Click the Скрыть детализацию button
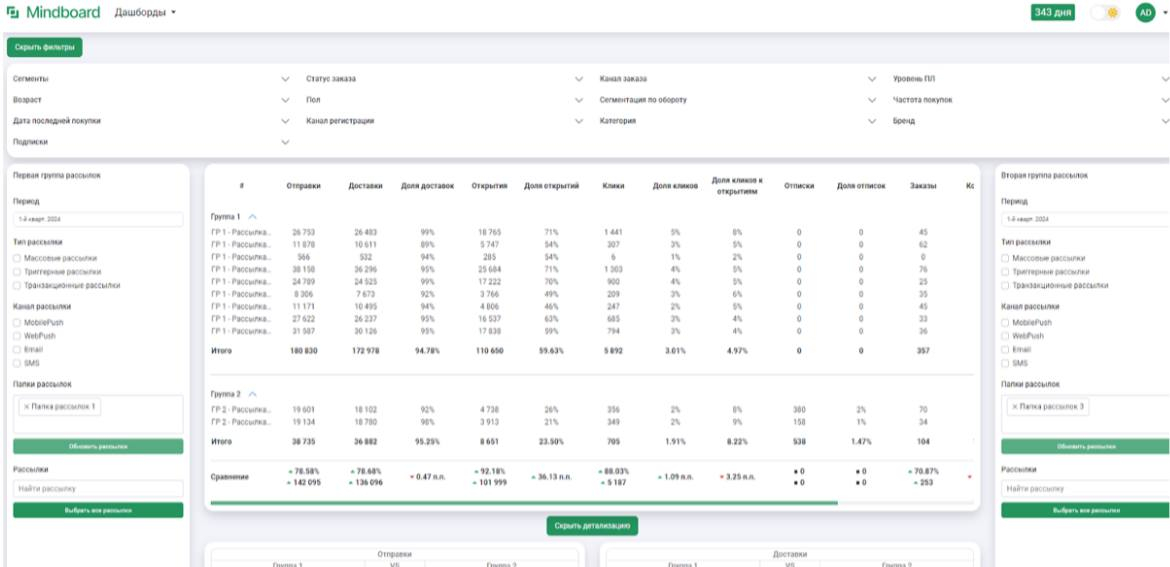Viewport: 1170px width, 567px height. (592, 526)
